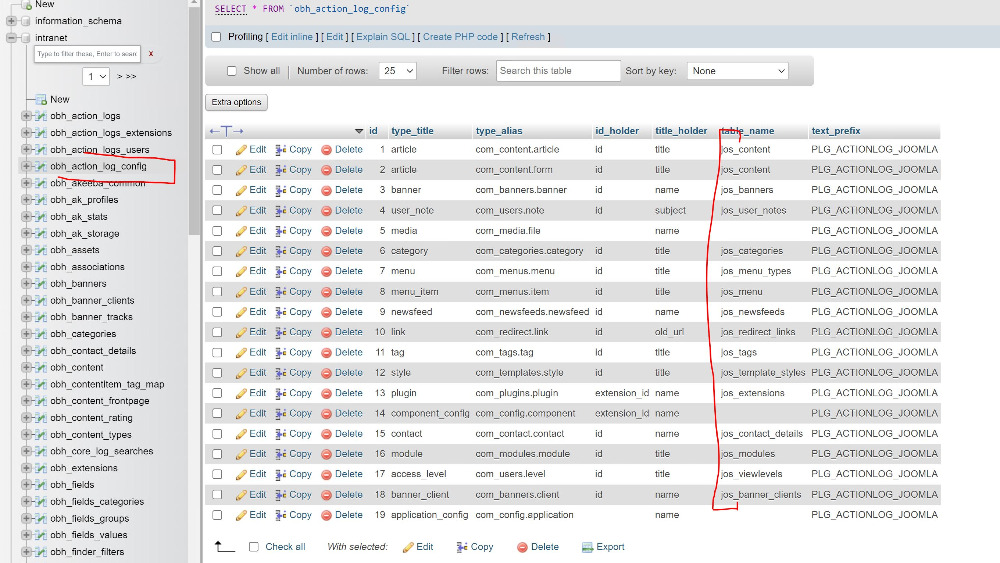The image size is (1000, 563).
Task: Enable the Profiling checkbox
Action: (x=216, y=37)
